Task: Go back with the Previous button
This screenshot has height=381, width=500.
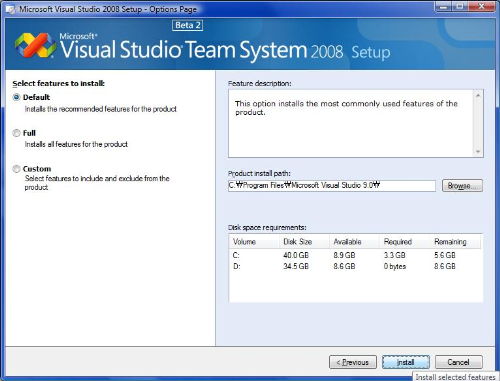Action: [353, 362]
